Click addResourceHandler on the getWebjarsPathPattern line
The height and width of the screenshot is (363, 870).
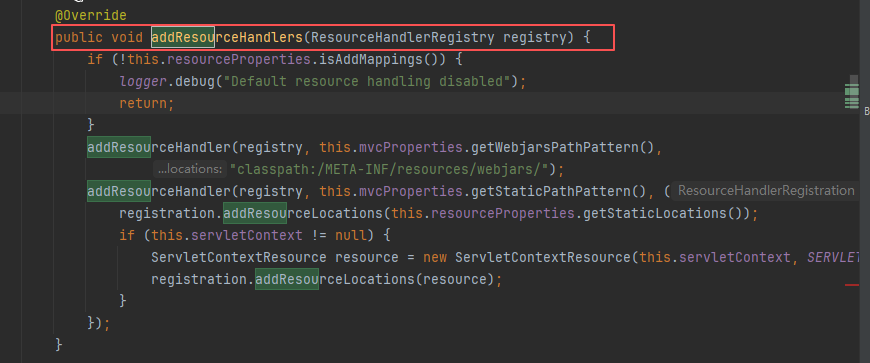tap(158, 148)
